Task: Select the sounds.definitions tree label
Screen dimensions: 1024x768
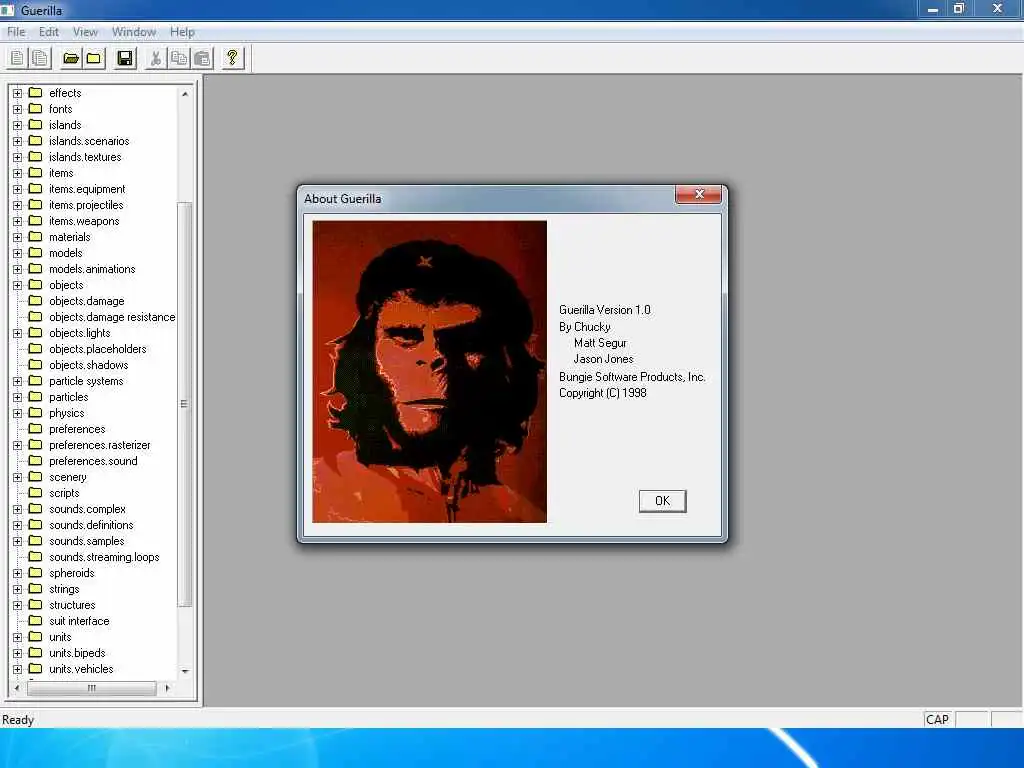Action: point(91,524)
